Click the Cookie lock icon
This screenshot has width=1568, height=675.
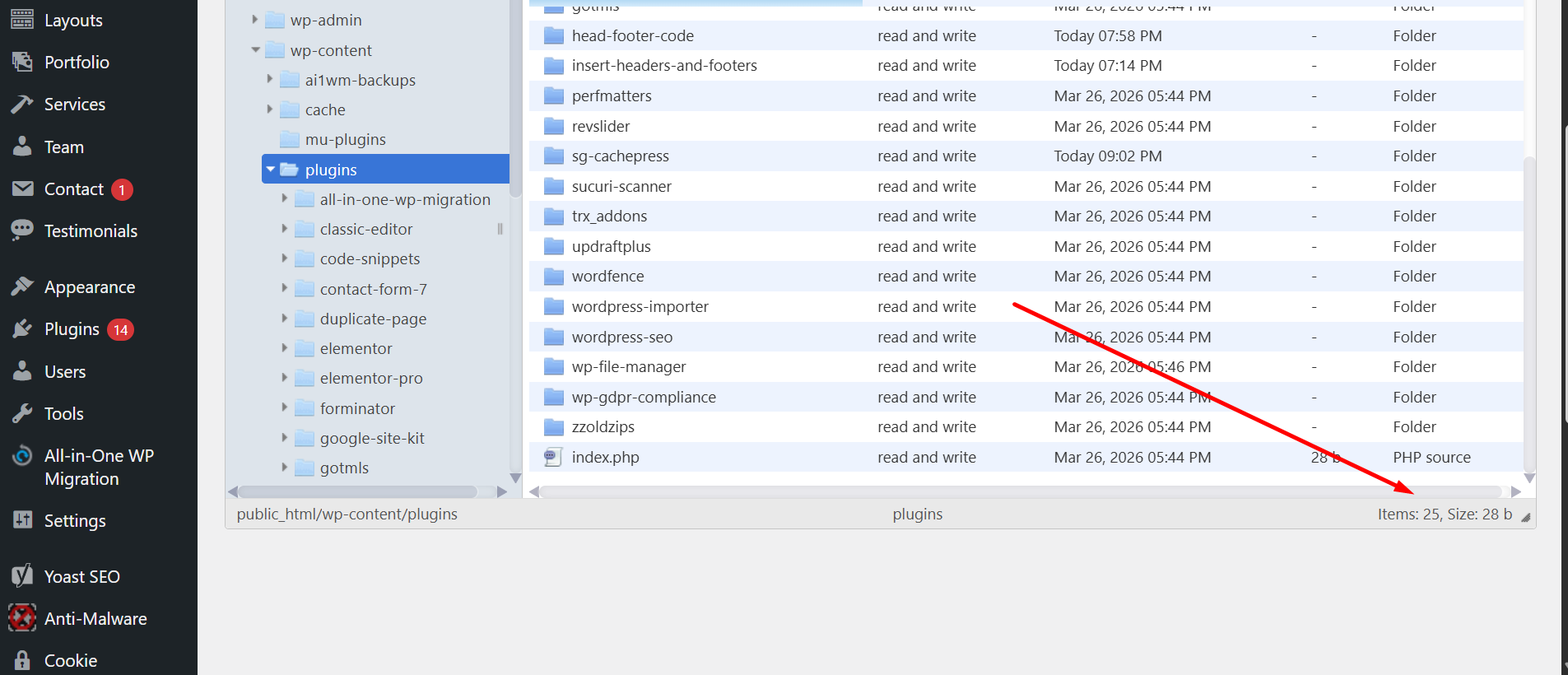22,660
